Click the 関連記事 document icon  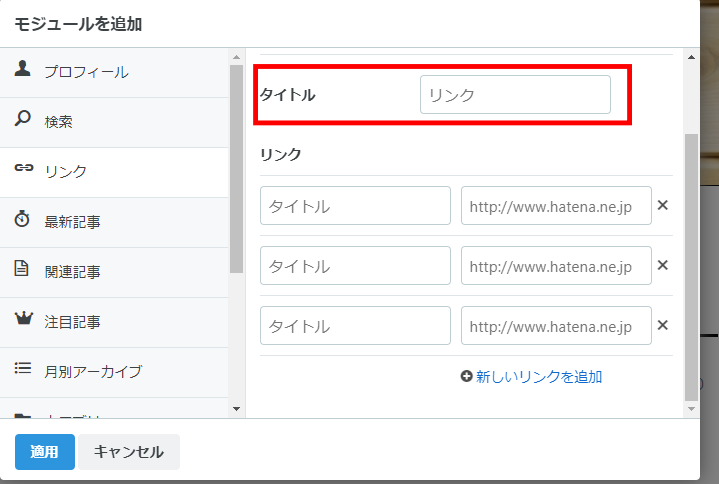tap(22, 268)
